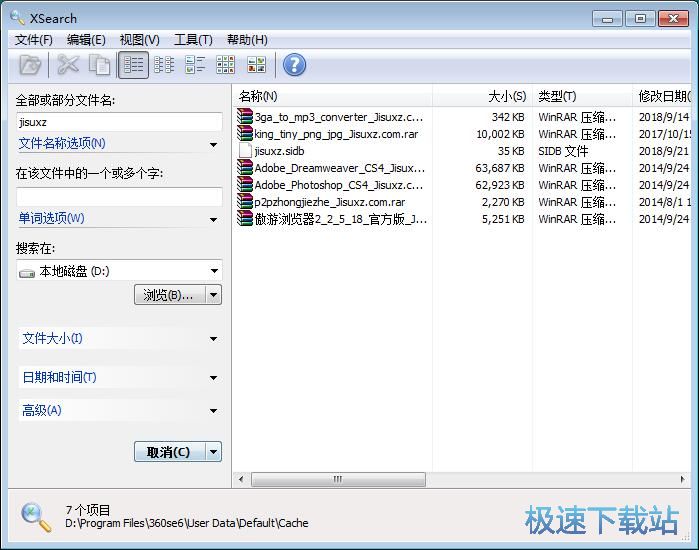Sort by 类型(T) column header
The width and height of the screenshot is (699, 550).
coord(582,96)
